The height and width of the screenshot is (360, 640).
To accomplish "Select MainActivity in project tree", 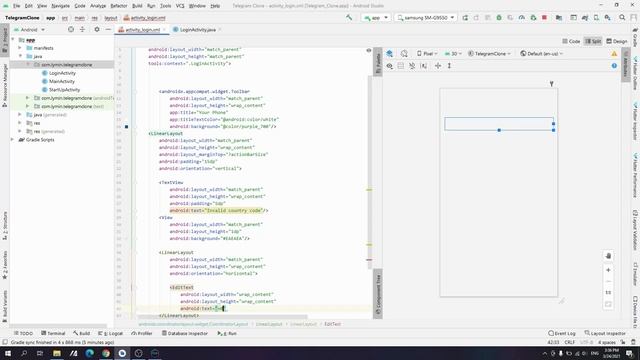I will (x=62, y=81).
